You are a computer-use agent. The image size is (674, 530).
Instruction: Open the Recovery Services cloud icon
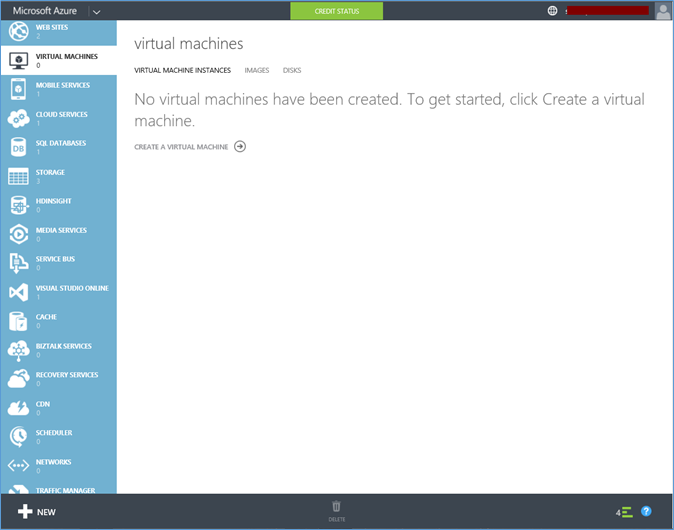pos(18,379)
